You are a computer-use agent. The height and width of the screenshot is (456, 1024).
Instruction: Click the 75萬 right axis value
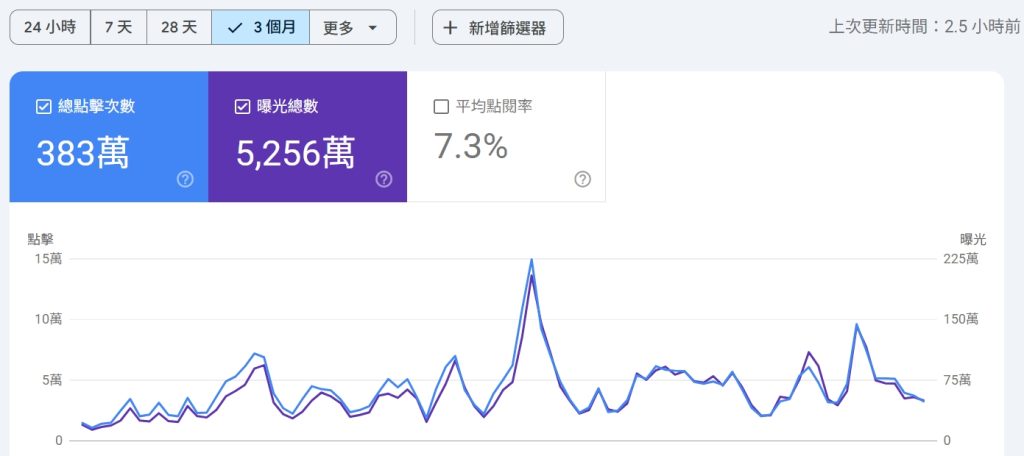click(x=959, y=380)
